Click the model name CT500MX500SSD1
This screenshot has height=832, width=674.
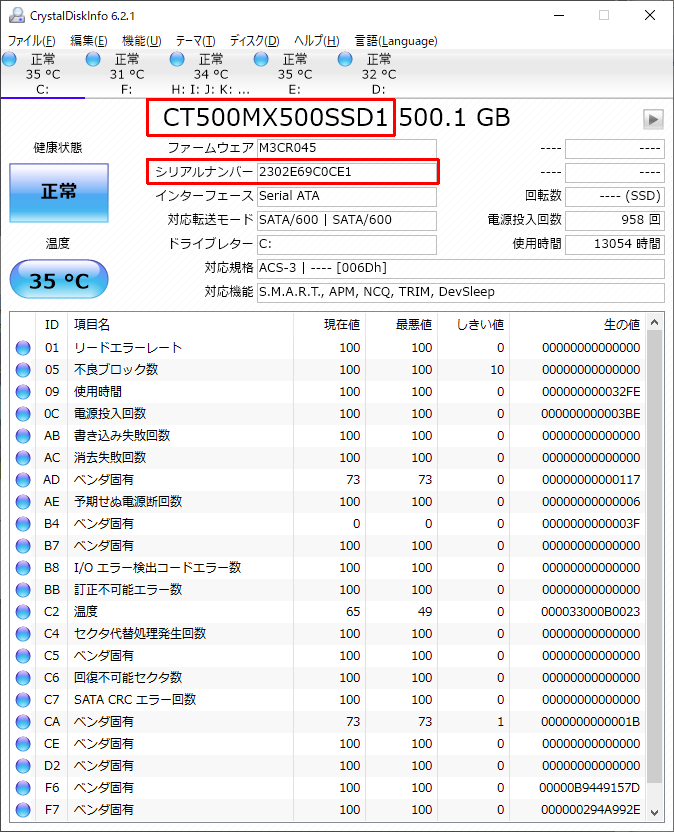[275, 118]
